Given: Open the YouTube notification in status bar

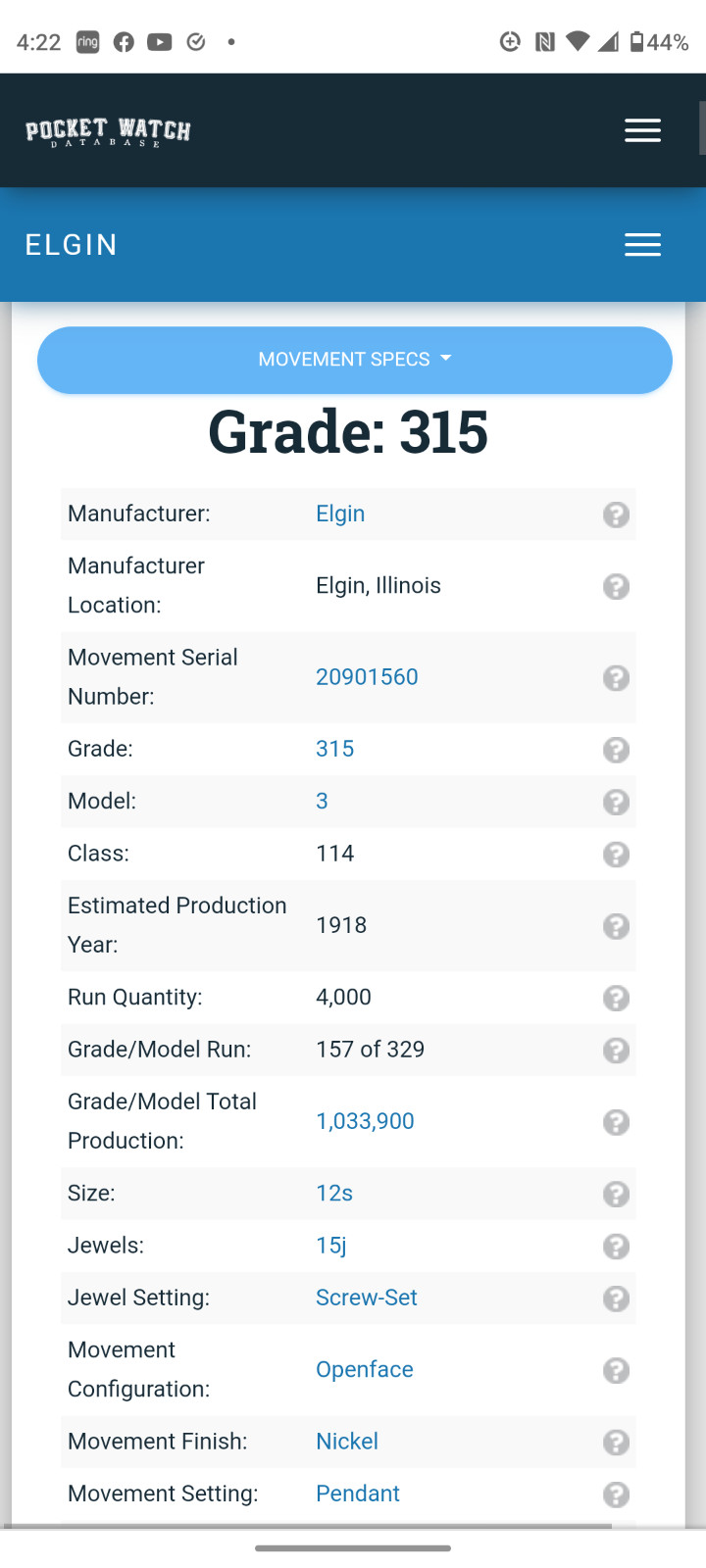Looking at the screenshot, I should 160,42.
